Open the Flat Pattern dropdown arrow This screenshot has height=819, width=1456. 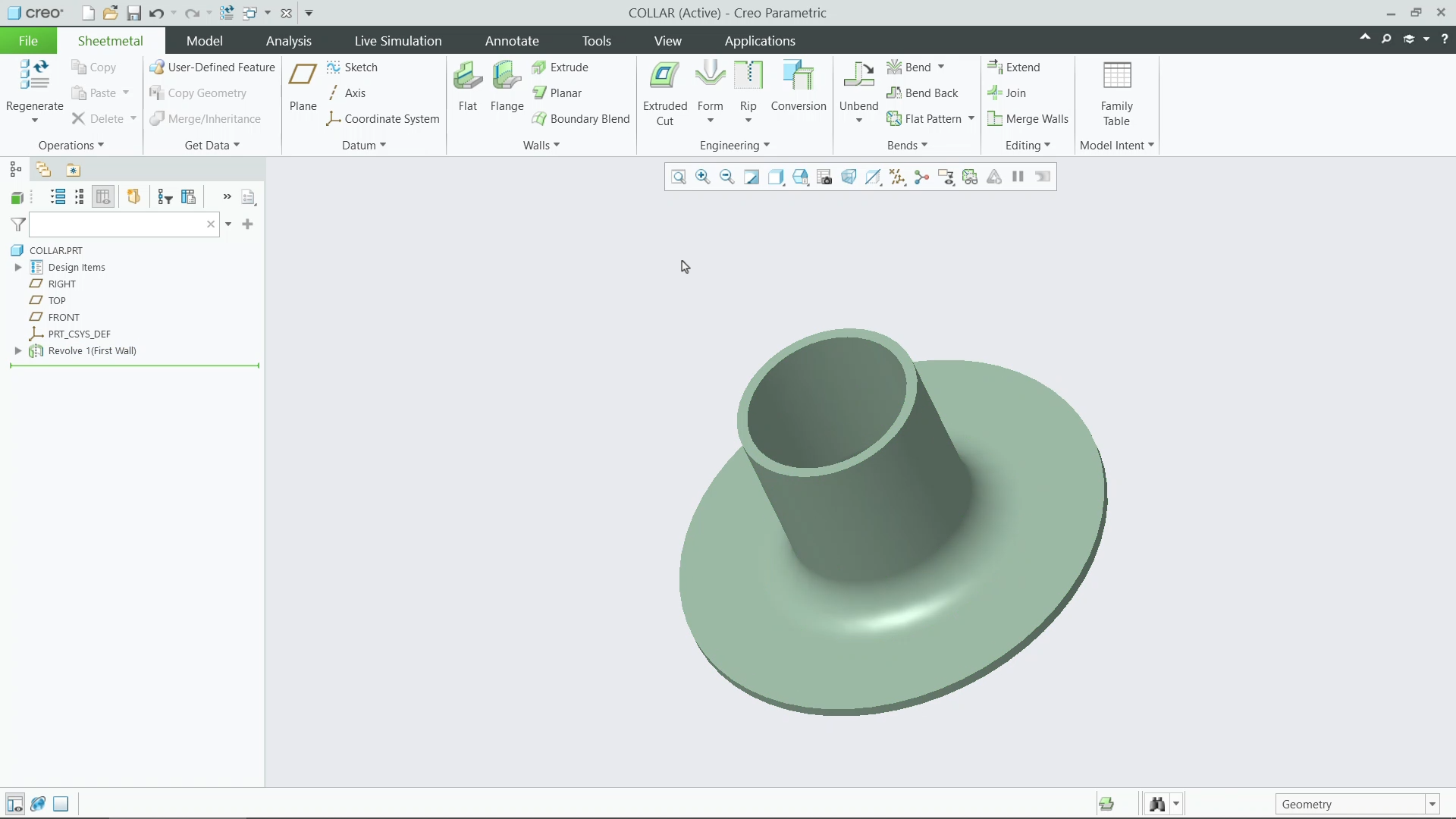click(971, 118)
